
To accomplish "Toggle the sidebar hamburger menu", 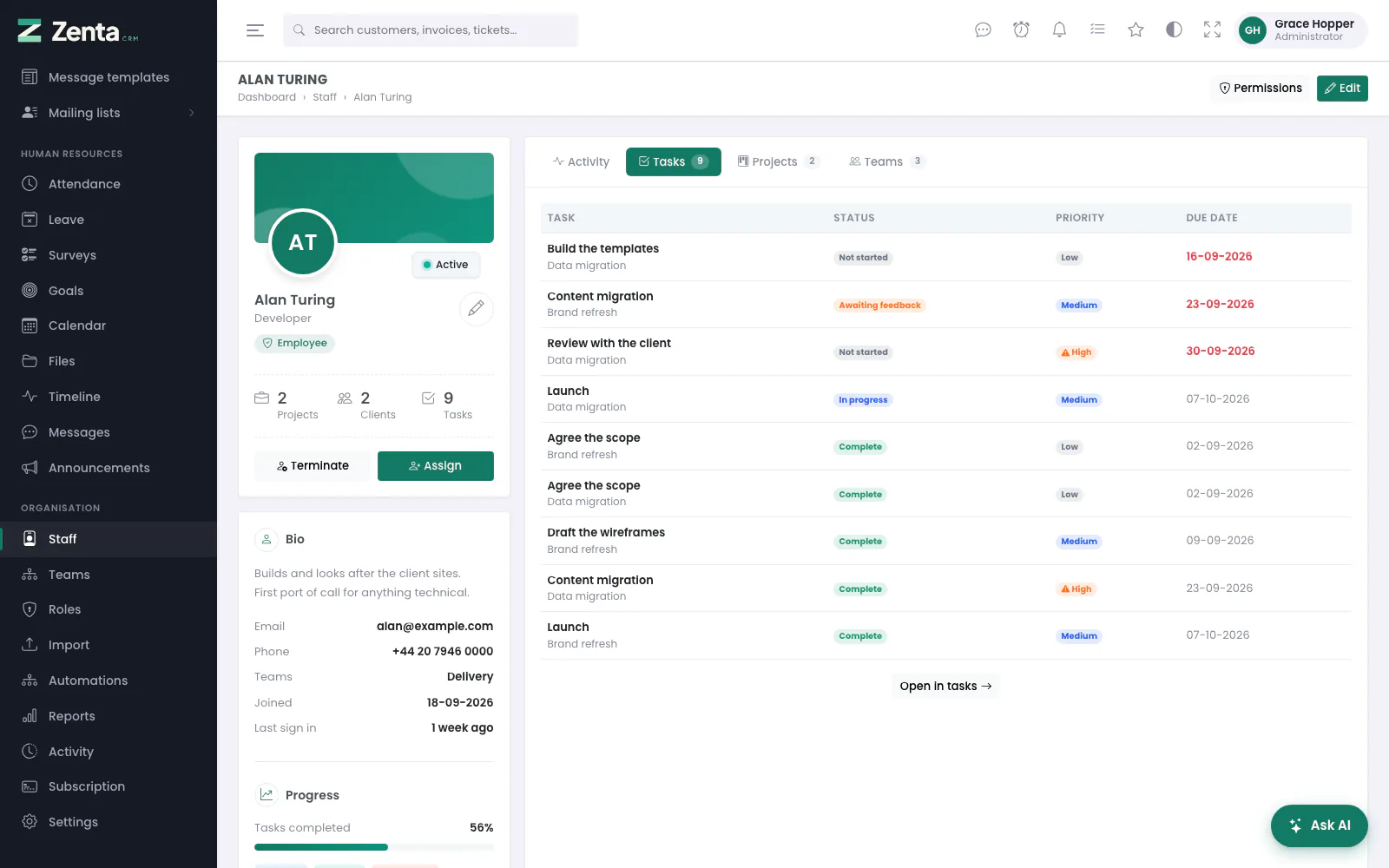I will [254, 30].
